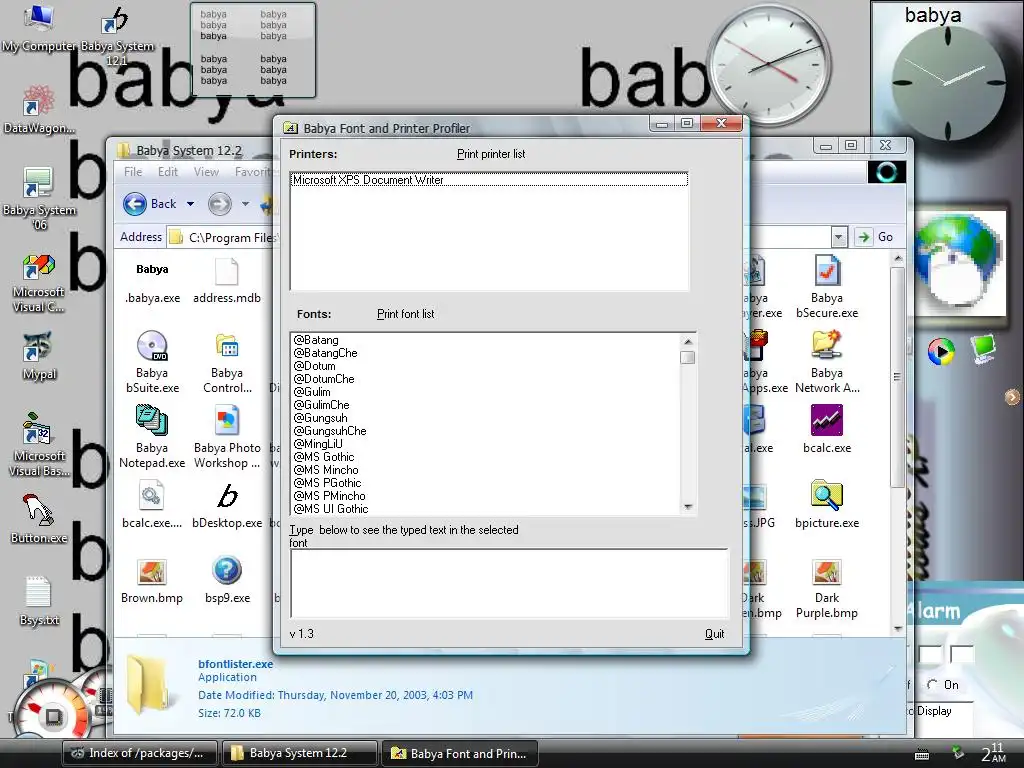The image size is (1024, 768).
Task: Select Microsoft XPS Document Writer printer
Action: tap(489, 180)
